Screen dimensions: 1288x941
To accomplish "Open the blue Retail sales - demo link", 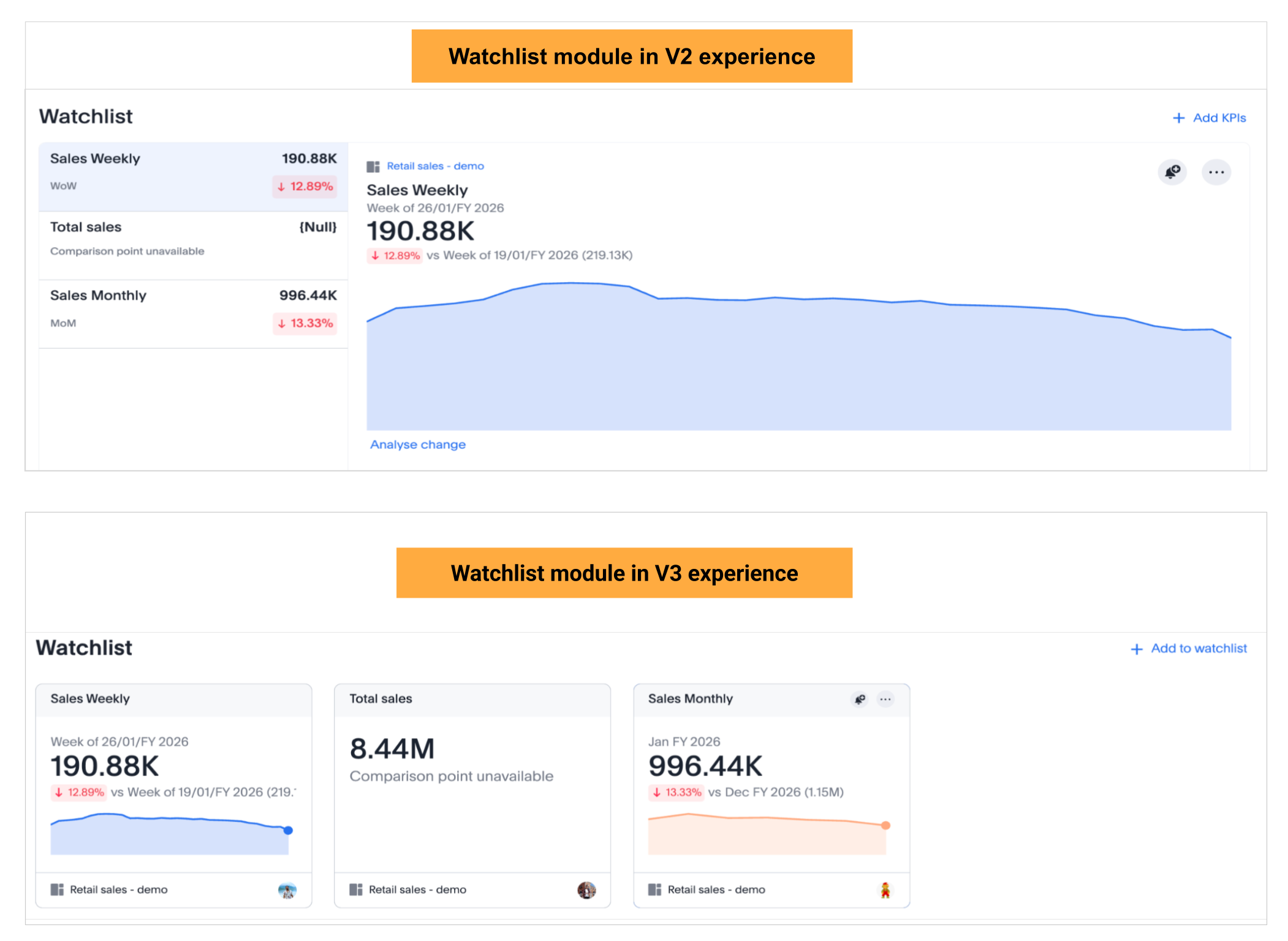I will [435, 166].
